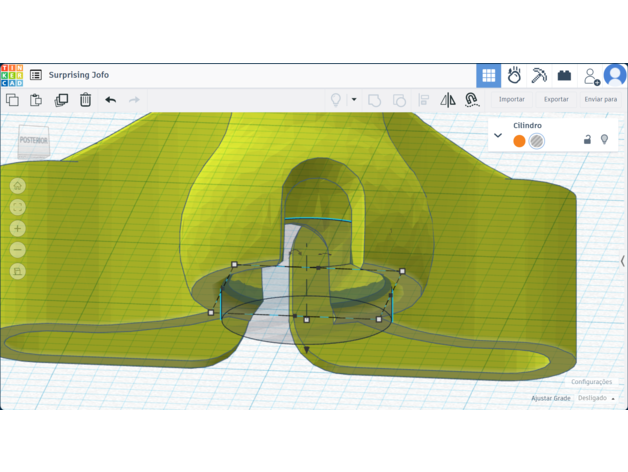Screen dimensions: 628x472
Task: Click the home view button
Action: (x=18, y=186)
